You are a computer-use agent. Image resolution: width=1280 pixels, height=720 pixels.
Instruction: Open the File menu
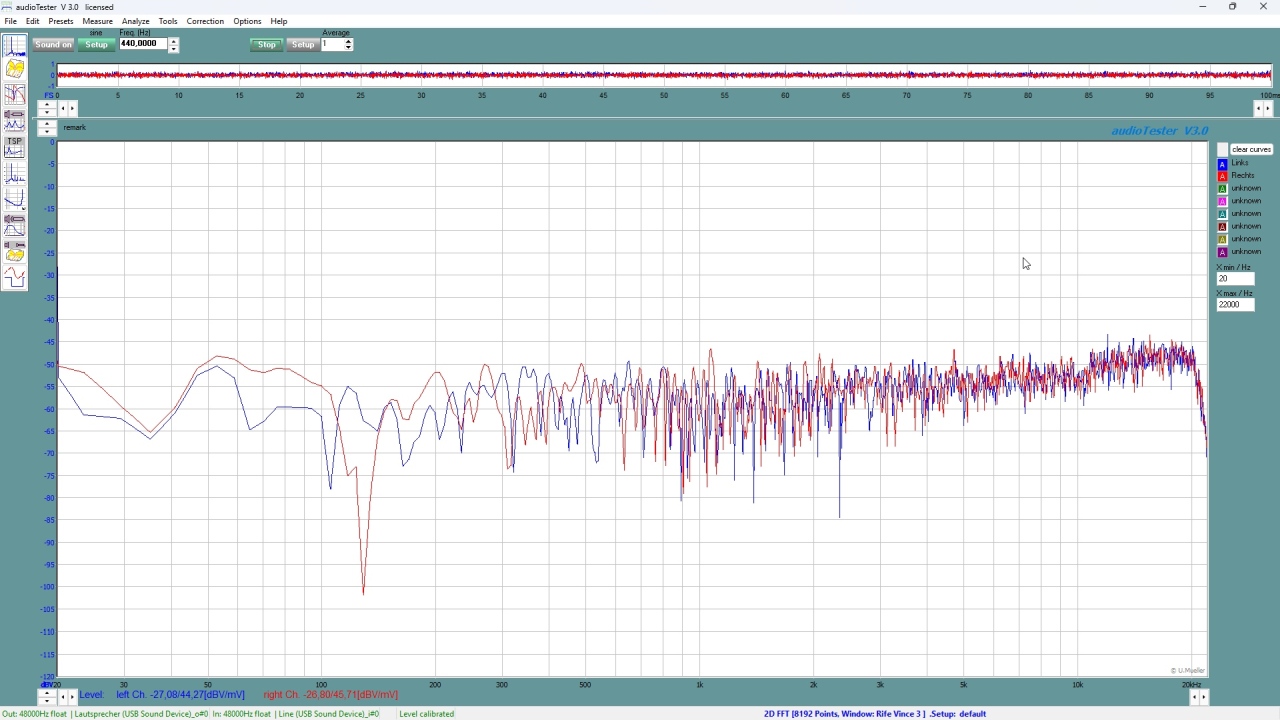click(x=11, y=21)
